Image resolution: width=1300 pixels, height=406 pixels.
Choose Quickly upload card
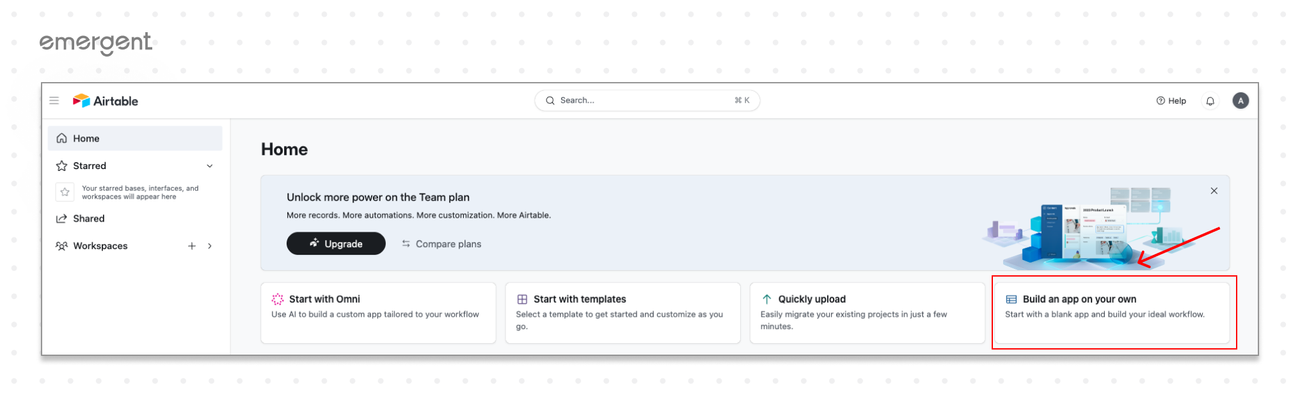pos(867,312)
